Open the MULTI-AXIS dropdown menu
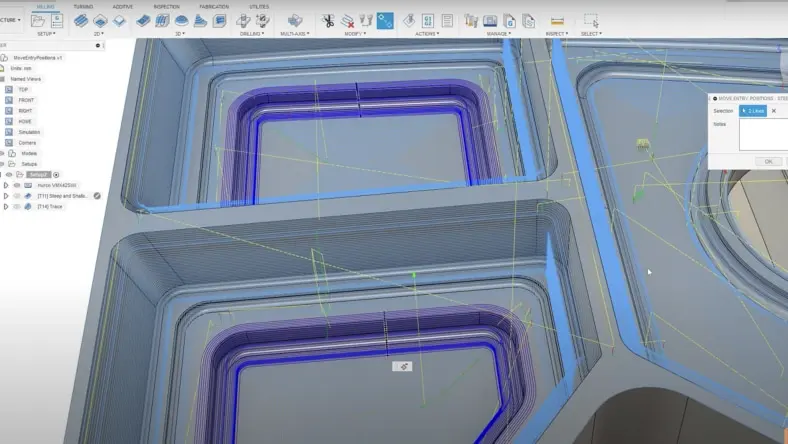This screenshot has height=444, width=788. coord(294,34)
